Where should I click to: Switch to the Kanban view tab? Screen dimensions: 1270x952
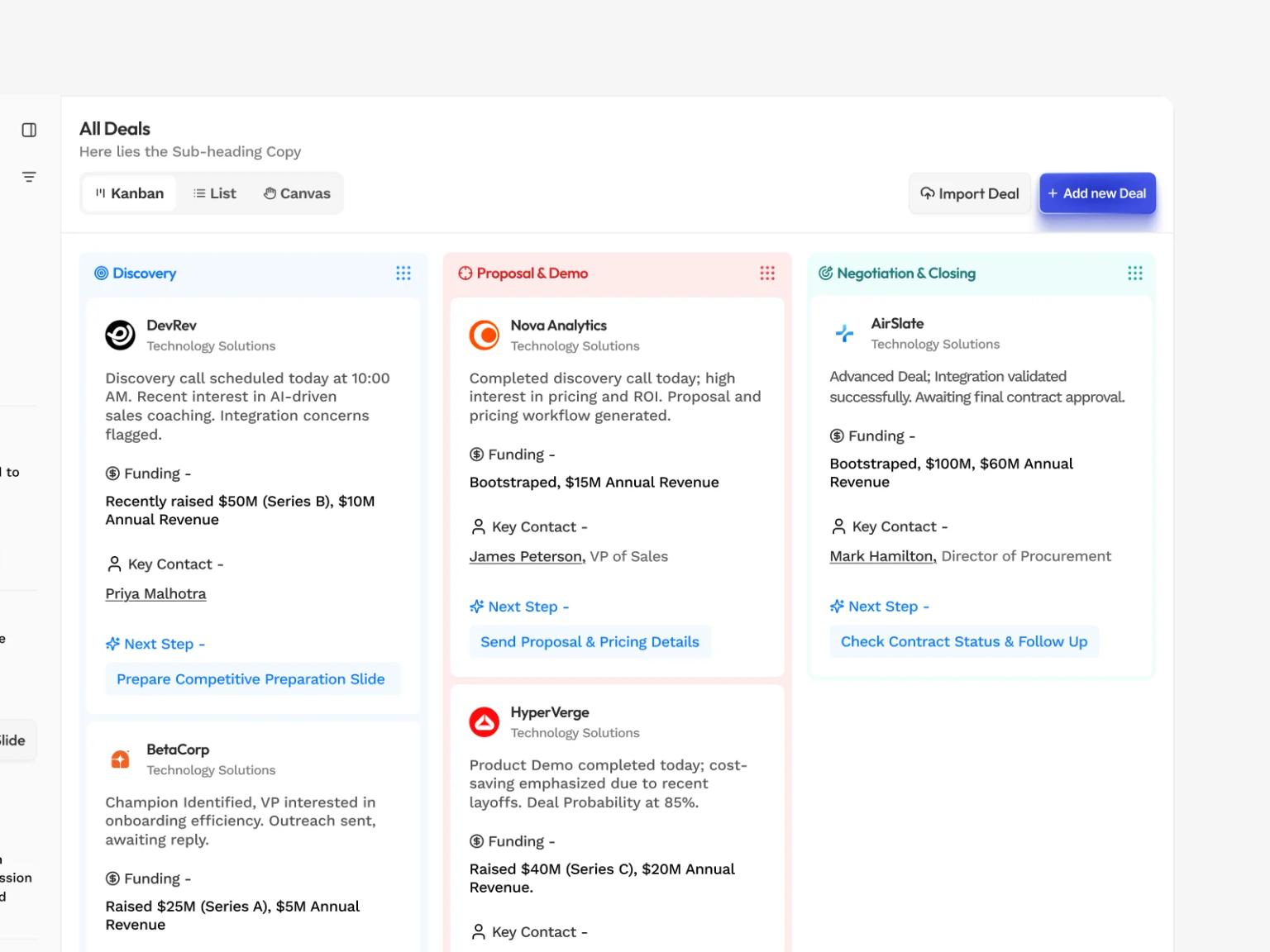pyautogui.click(x=130, y=193)
